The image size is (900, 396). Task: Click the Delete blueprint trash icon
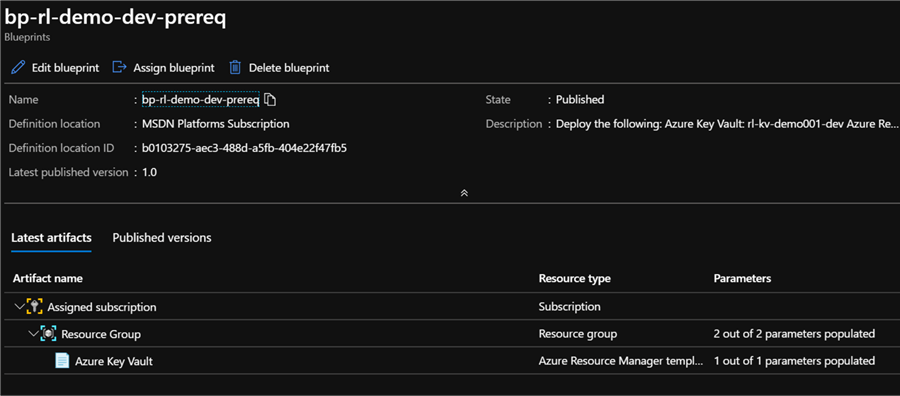235,68
